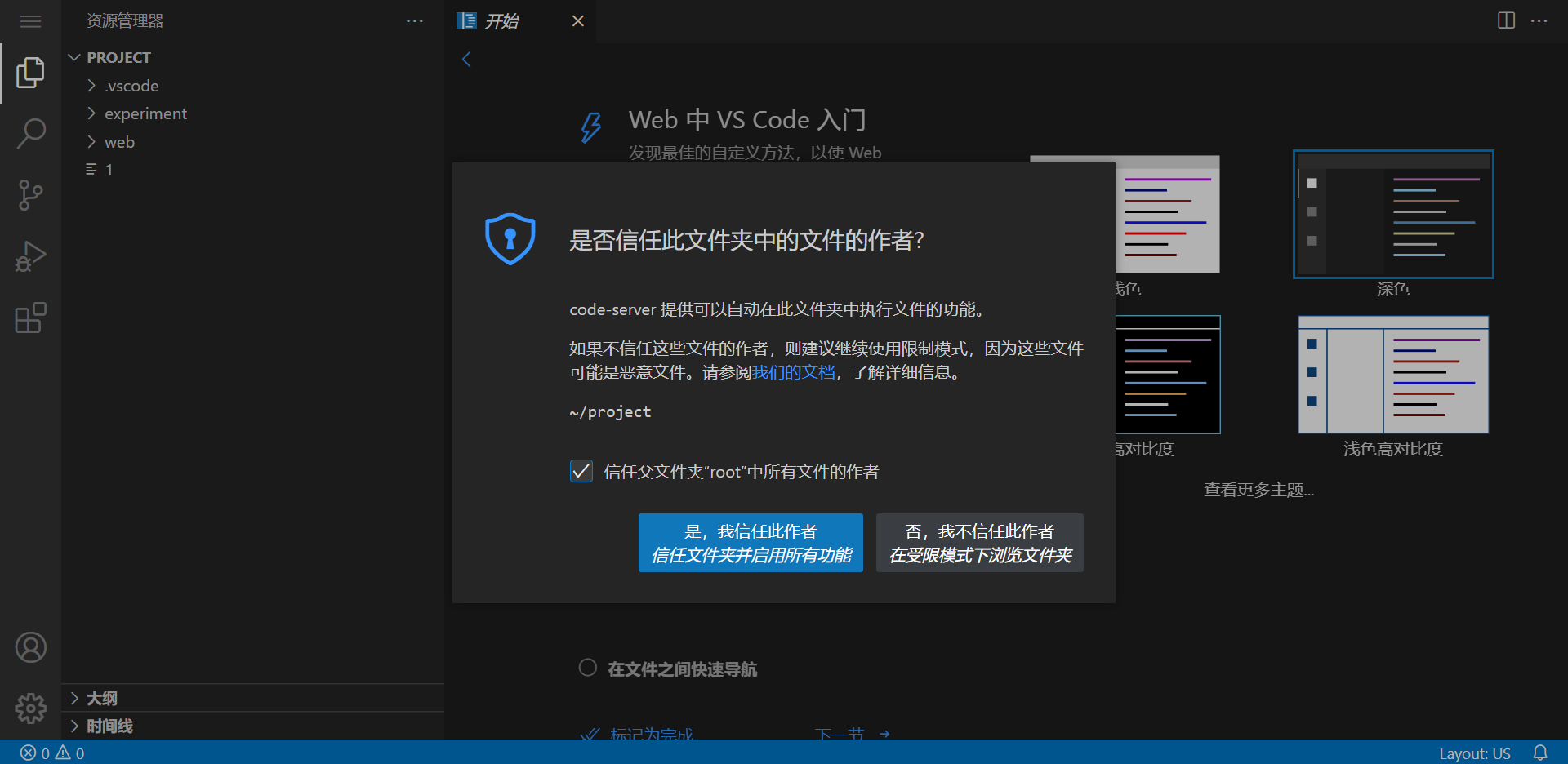This screenshot has width=1568, height=764.
Task: Switch to the 开始 tab
Action: click(501, 21)
